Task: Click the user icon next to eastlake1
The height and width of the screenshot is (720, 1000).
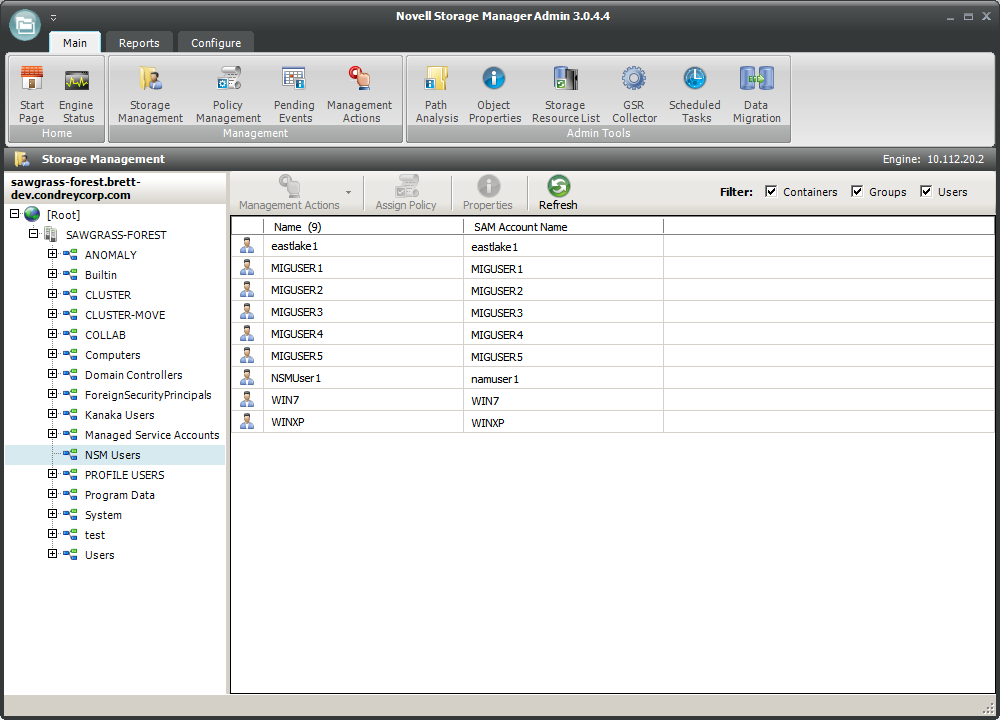Action: 247,246
